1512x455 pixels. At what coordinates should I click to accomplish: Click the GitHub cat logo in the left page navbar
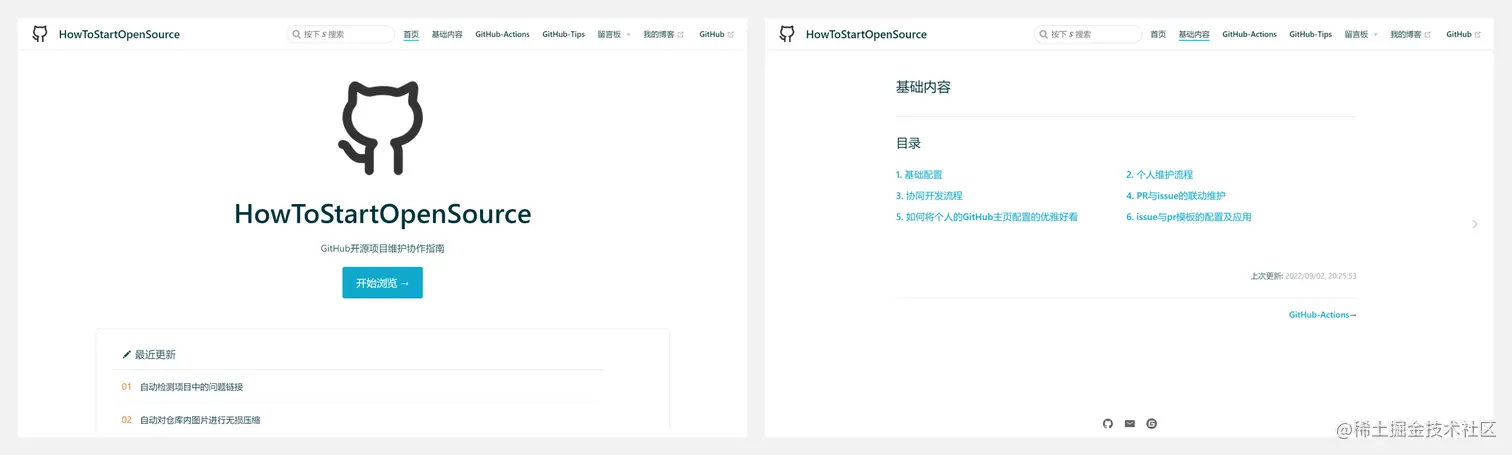tap(40, 34)
